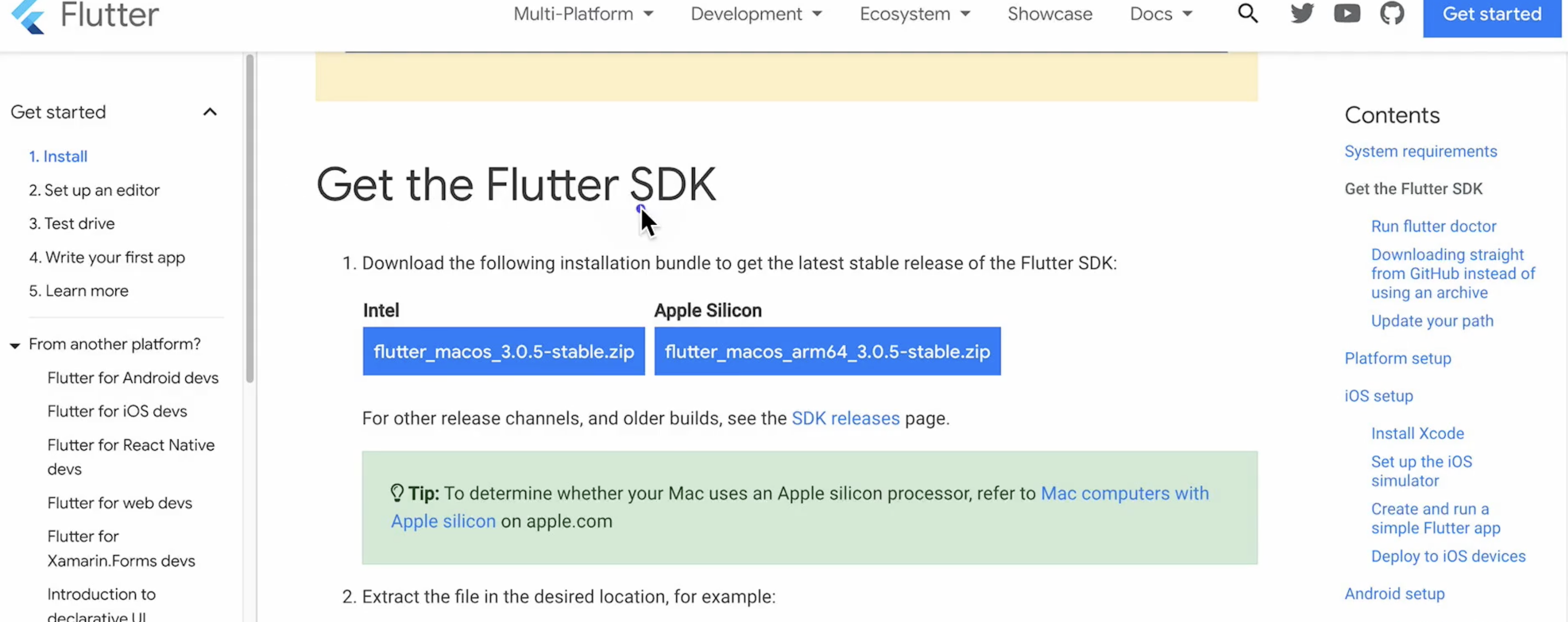Go to 5. Learn more
1568x622 pixels.
coord(78,291)
